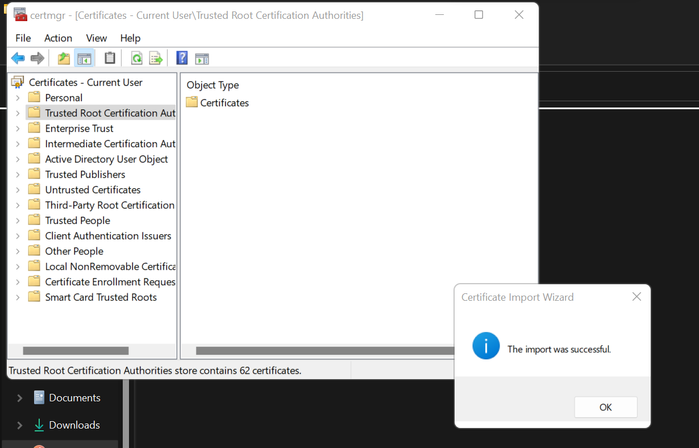The image size is (699, 448).
Task: Click the Refresh toolbar icon
Action: click(x=136, y=58)
